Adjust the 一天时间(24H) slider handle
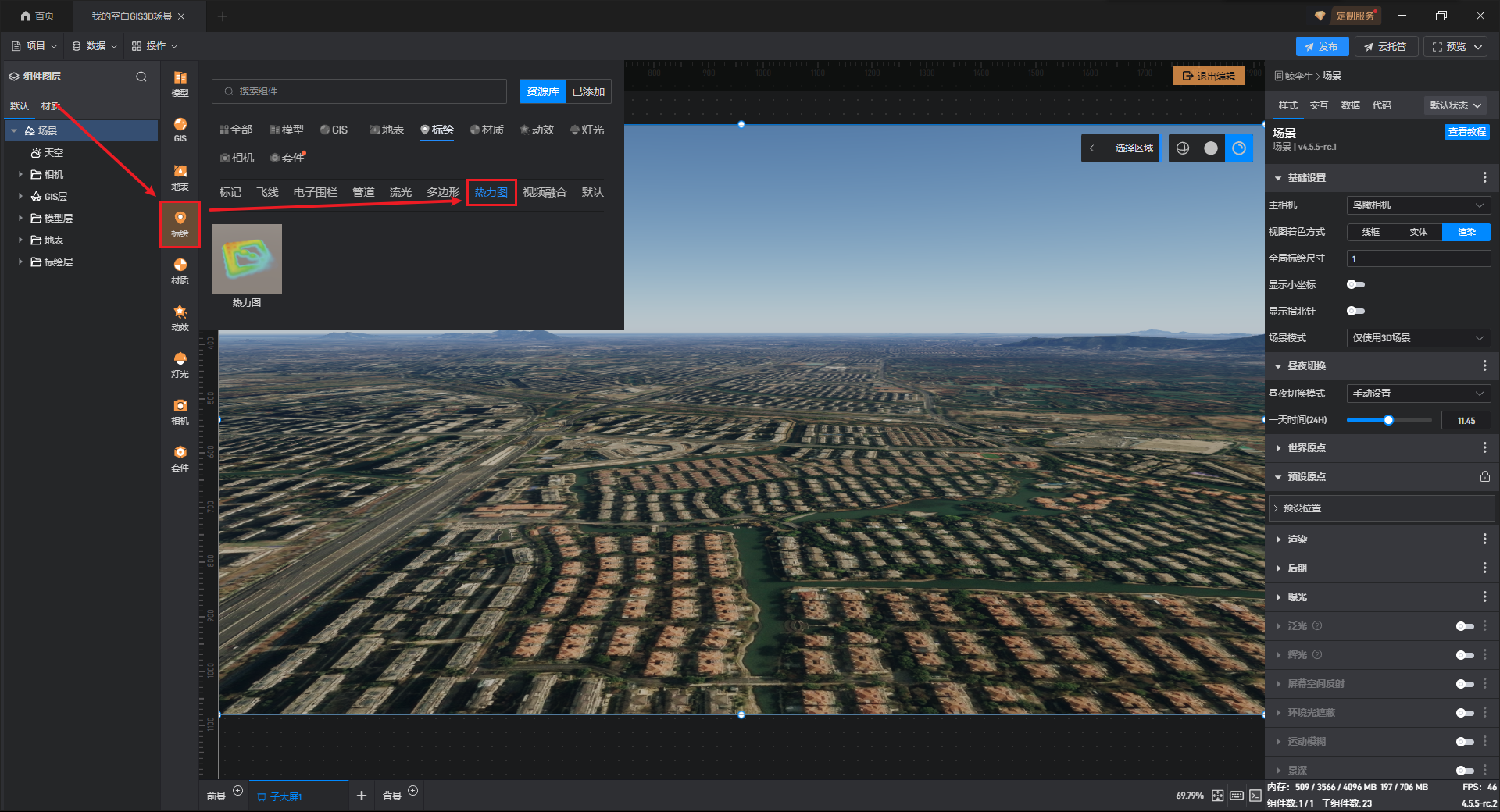 pyautogui.click(x=1388, y=420)
